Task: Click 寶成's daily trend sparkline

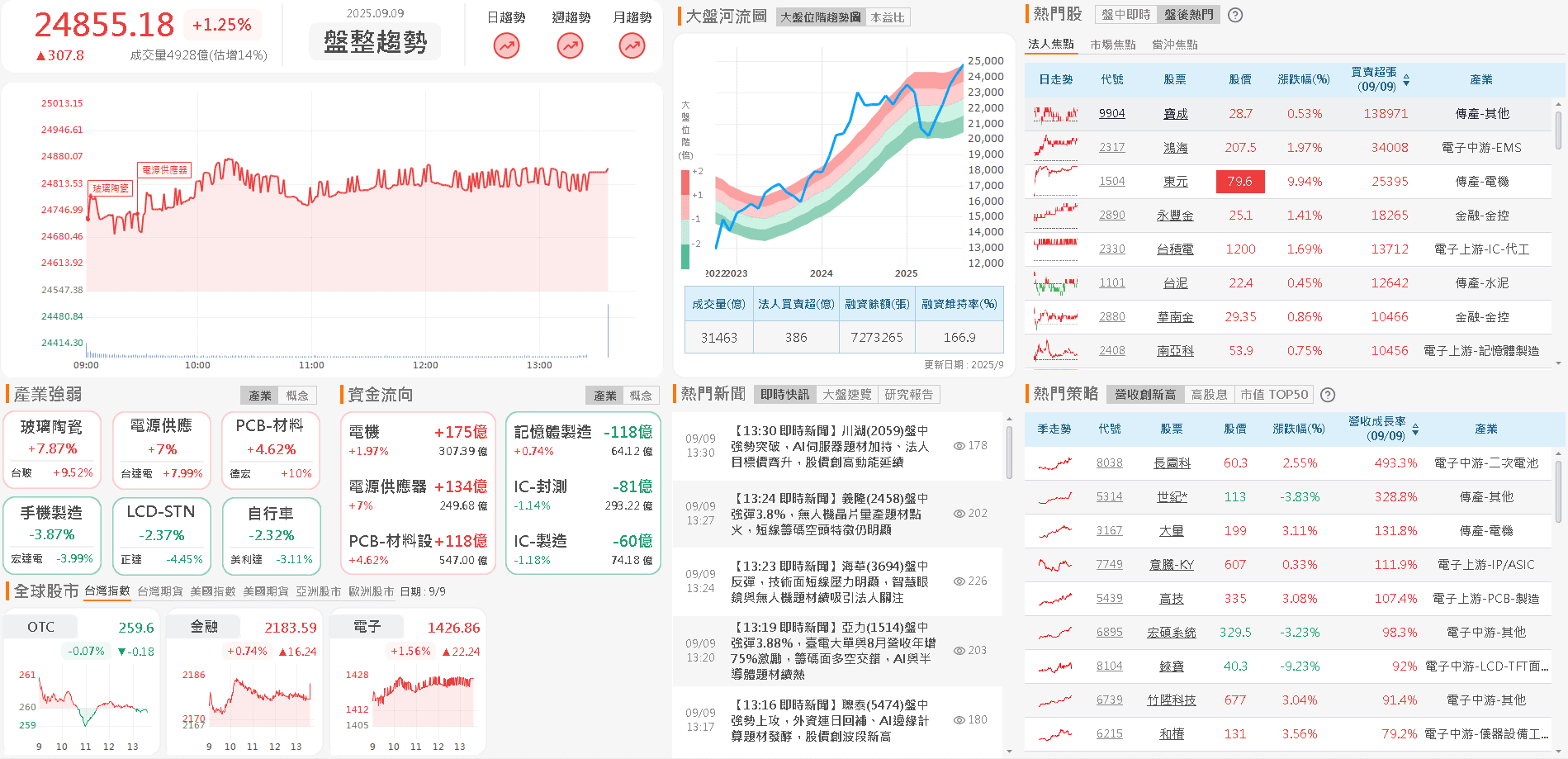Action: [1054, 113]
